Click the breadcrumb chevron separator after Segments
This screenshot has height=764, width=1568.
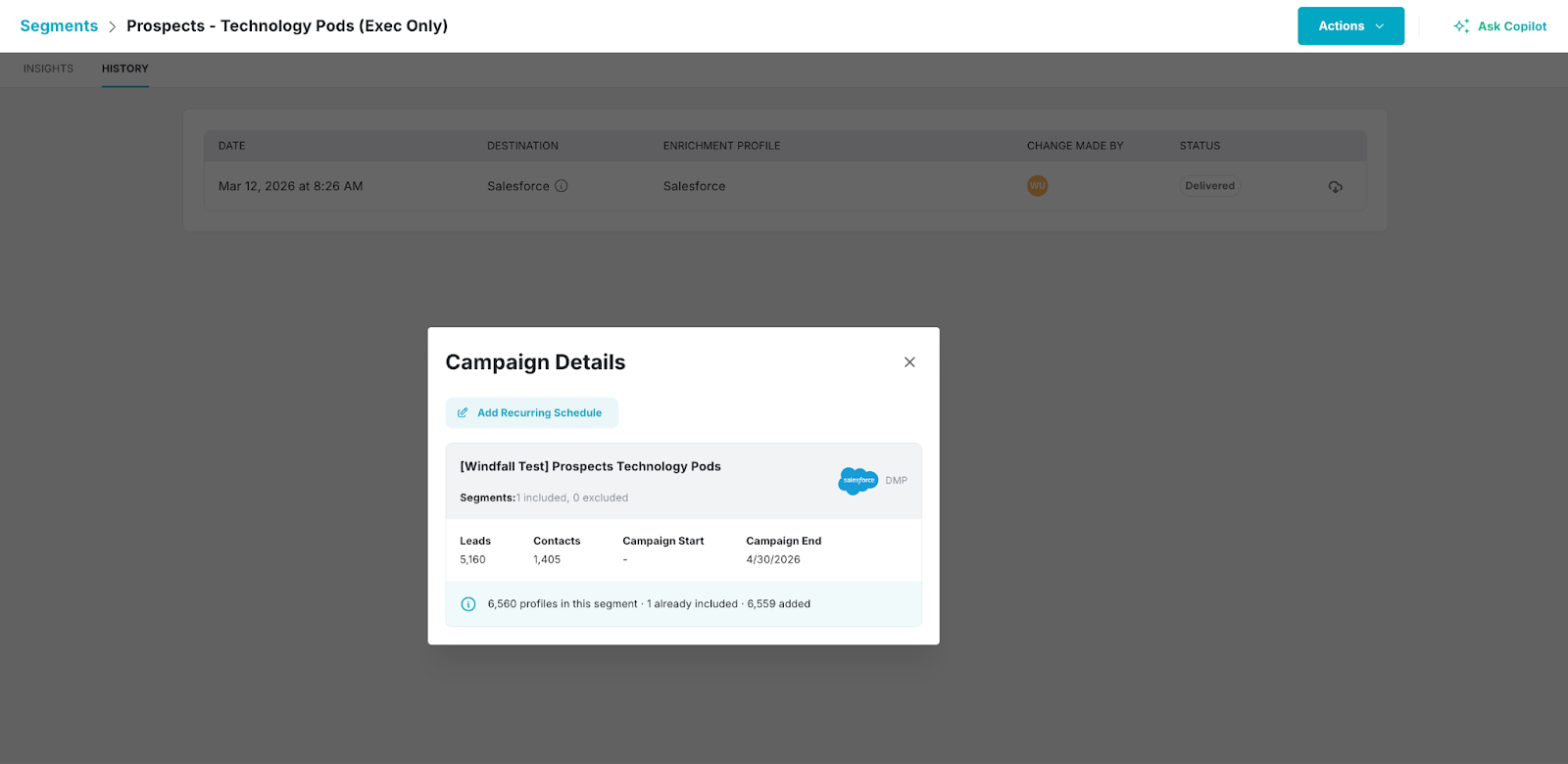[113, 26]
